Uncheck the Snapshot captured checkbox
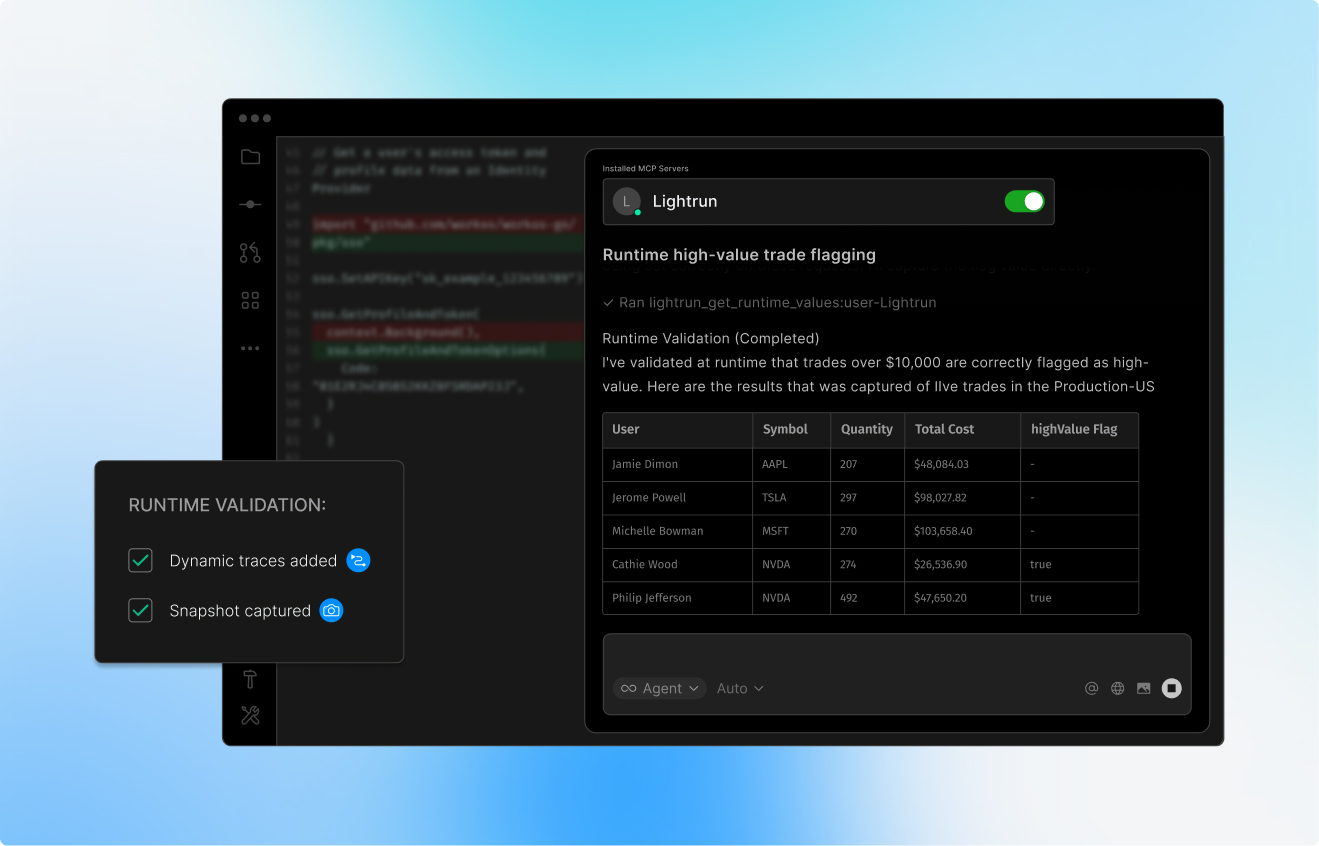1319x846 pixels. (141, 611)
